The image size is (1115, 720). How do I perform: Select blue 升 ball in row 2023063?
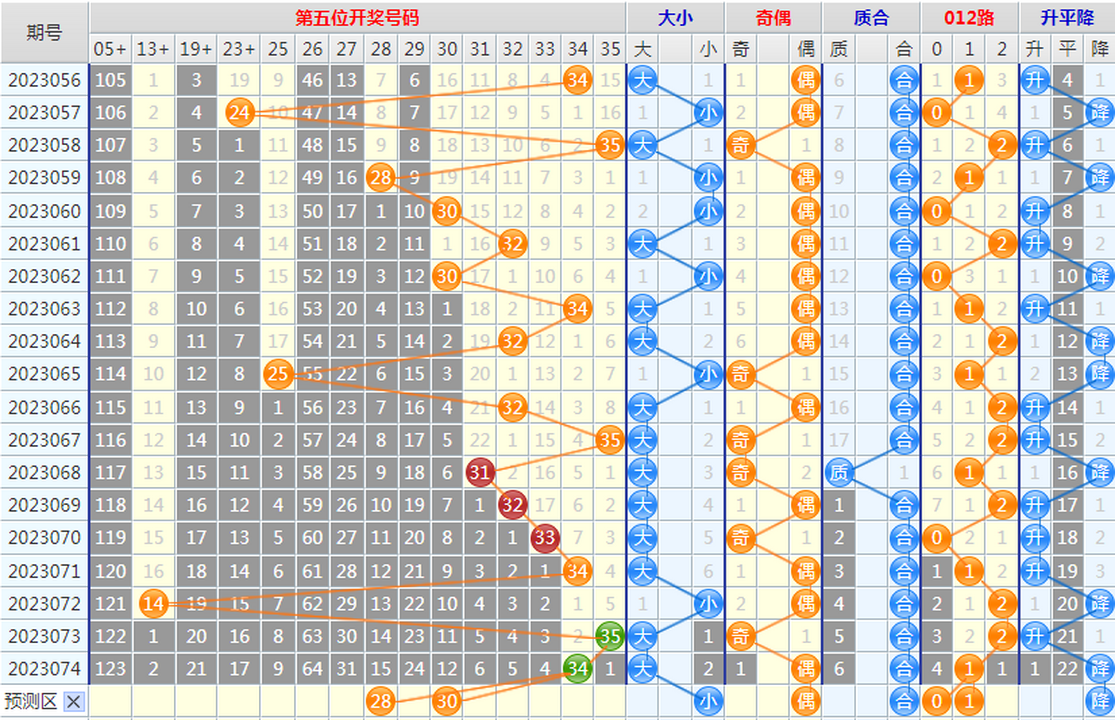(x=1035, y=308)
